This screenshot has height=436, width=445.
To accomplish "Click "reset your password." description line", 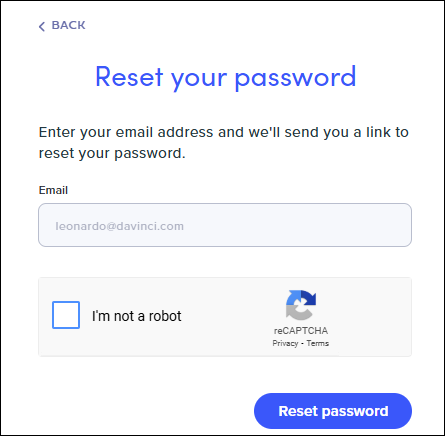I will (x=112, y=153).
